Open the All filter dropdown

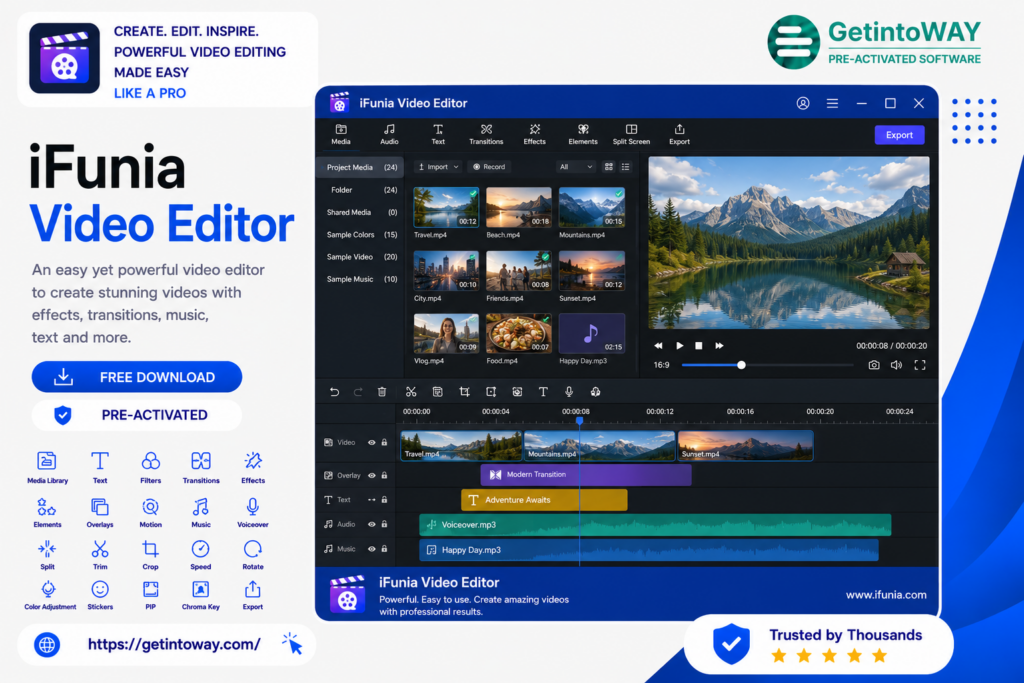point(575,167)
